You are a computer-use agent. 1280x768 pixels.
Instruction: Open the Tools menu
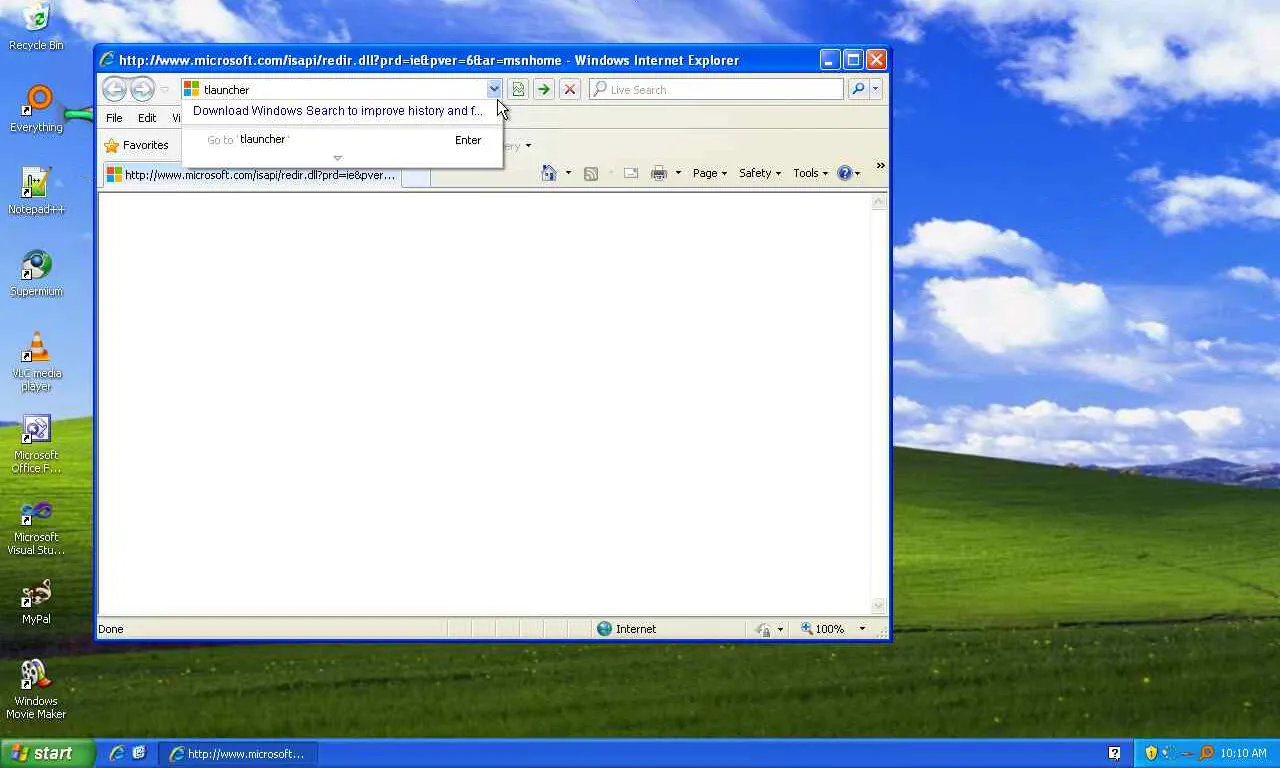(811, 173)
